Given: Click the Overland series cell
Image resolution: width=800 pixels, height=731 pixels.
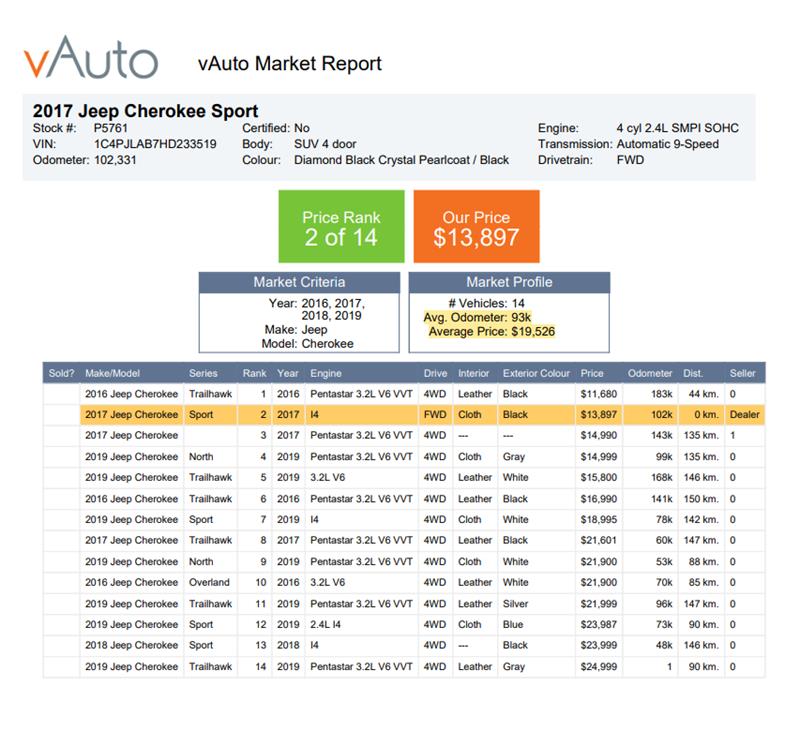Looking at the screenshot, I should pyautogui.click(x=209, y=582).
